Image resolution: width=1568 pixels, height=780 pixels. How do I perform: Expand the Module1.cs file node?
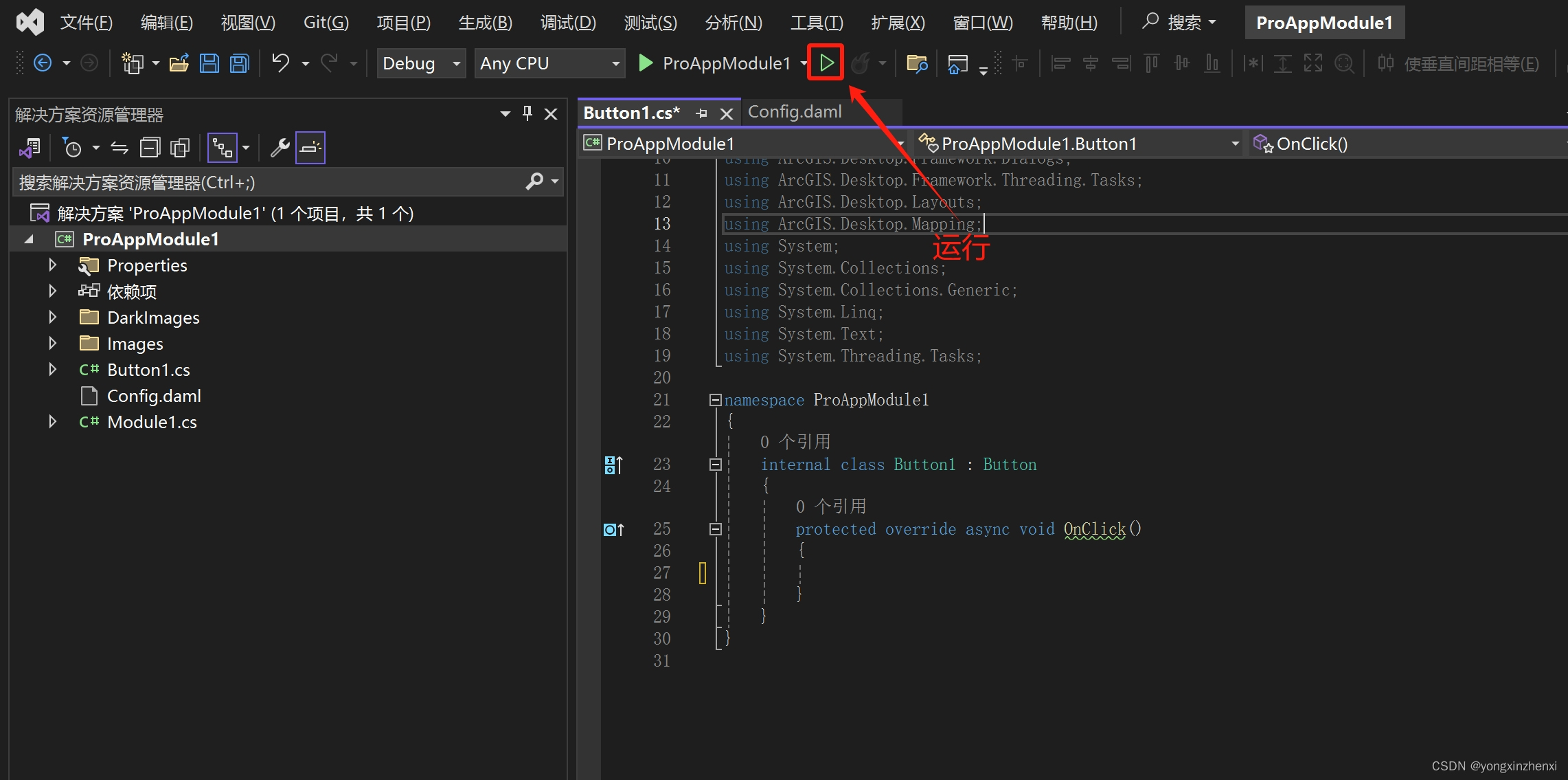click(52, 422)
